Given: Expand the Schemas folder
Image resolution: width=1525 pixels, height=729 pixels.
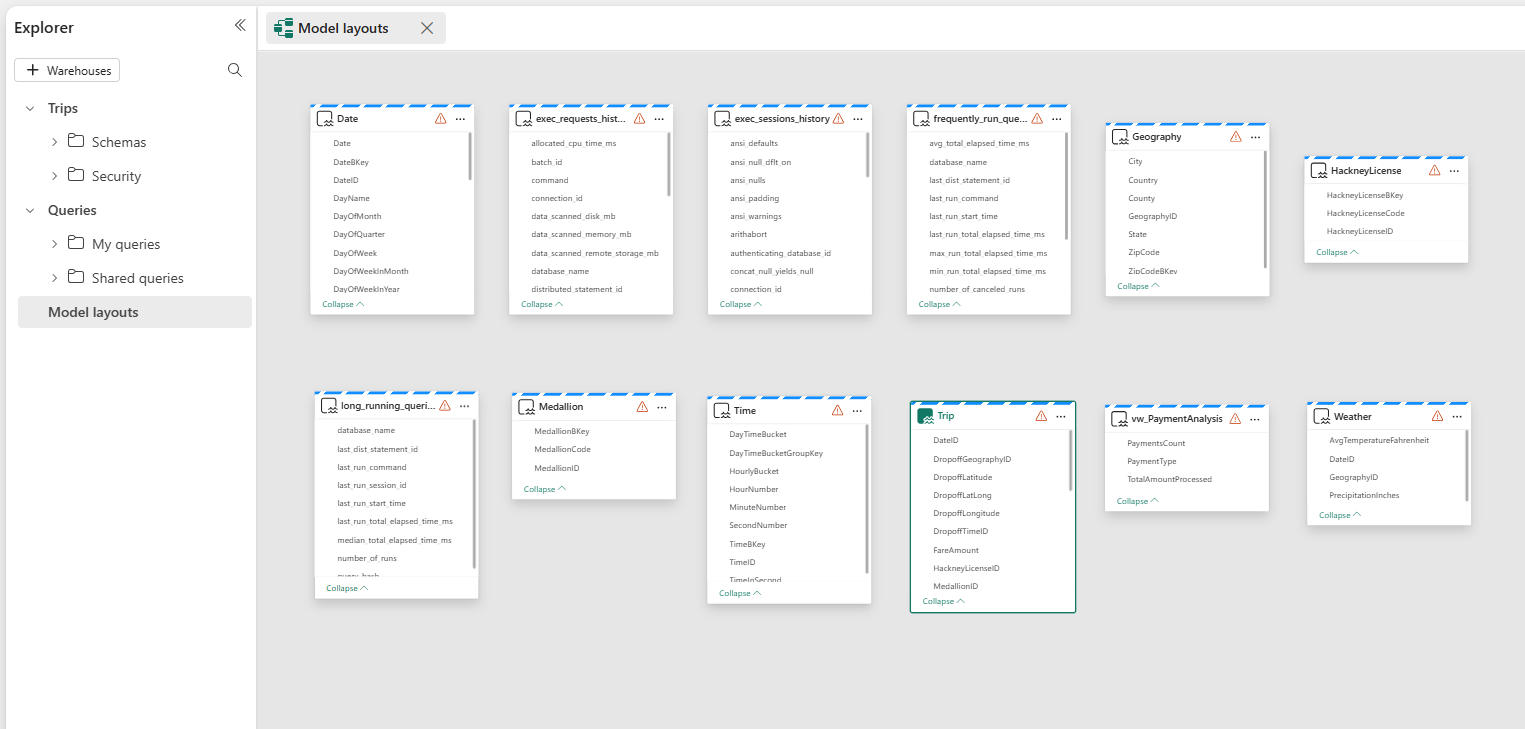Looking at the screenshot, I should pos(54,142).
